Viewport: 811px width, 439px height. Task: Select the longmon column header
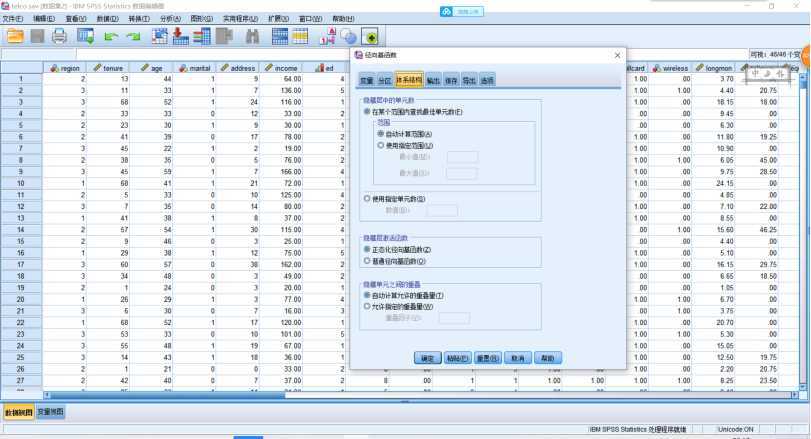click(x=714, y=68)
